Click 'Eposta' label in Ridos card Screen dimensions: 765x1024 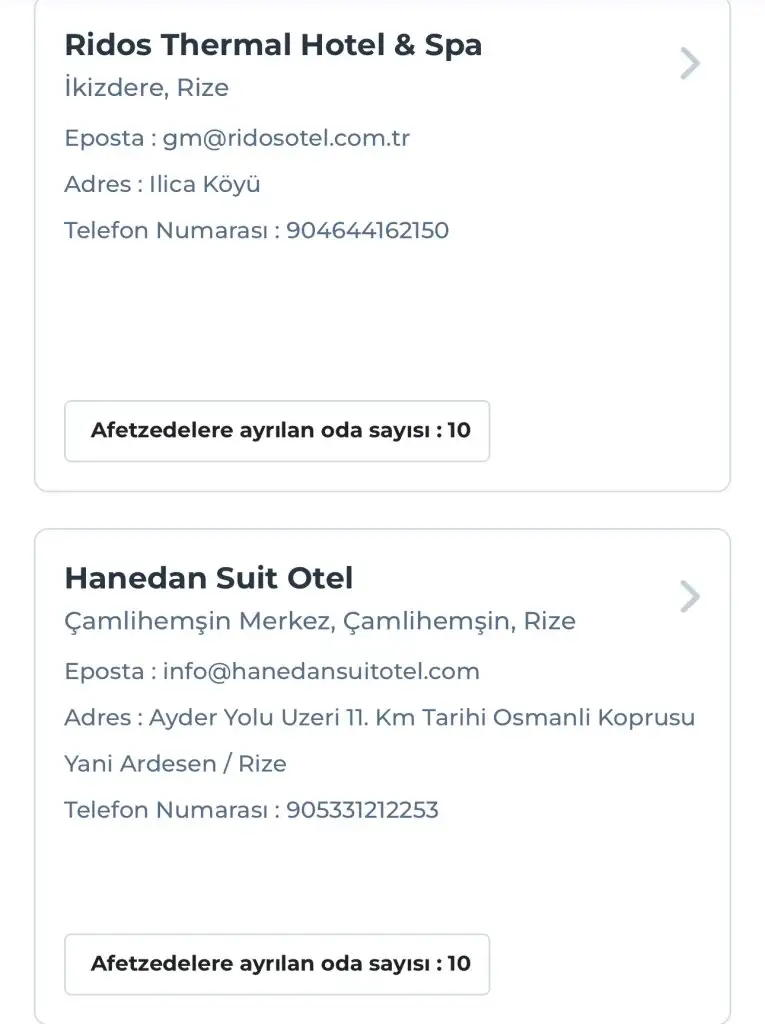pyautogui.click(x=105, y=138)
